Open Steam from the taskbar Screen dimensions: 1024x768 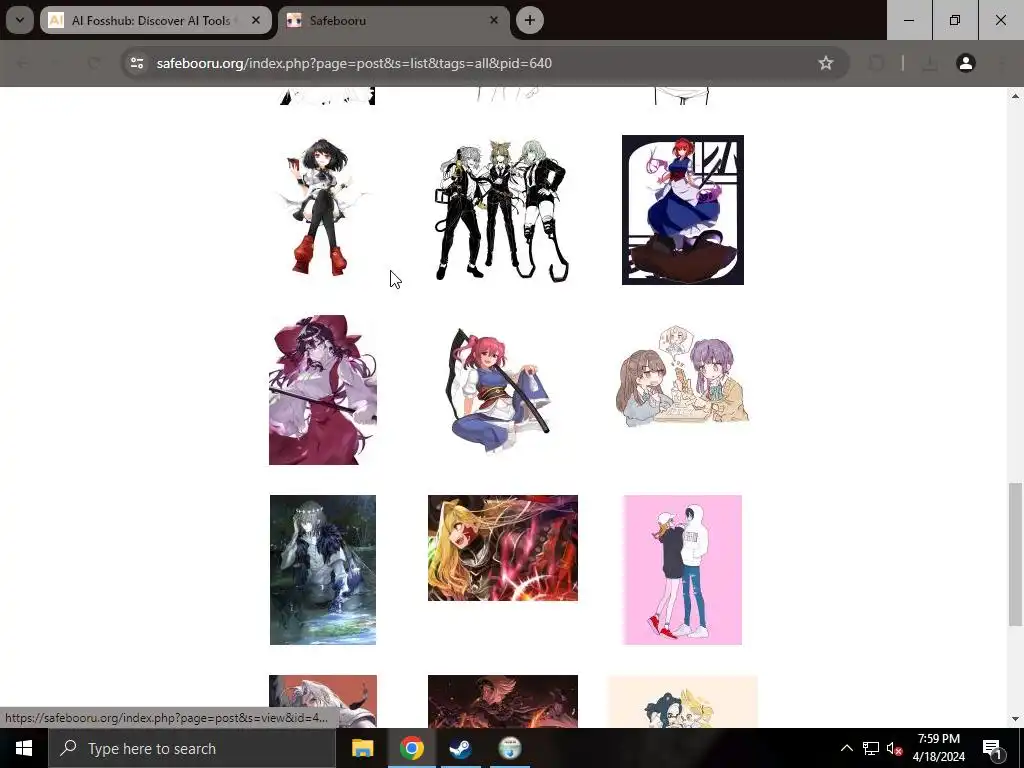tap(460, 748)
